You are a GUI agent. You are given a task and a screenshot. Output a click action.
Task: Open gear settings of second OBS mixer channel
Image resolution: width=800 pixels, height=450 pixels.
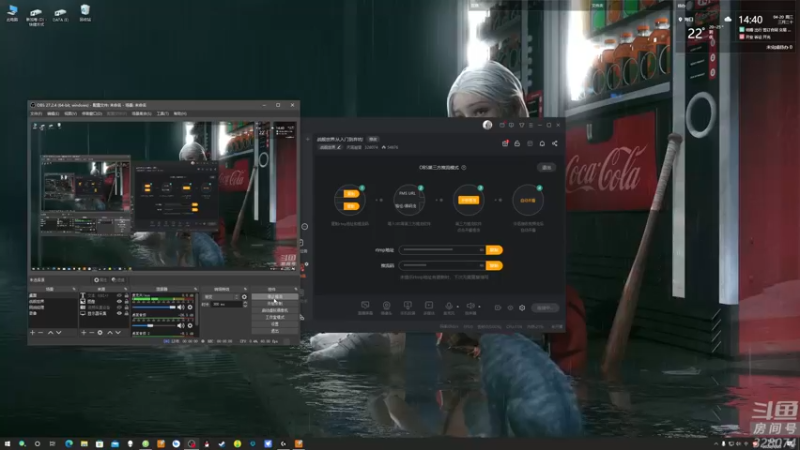[x=190, y=326]
